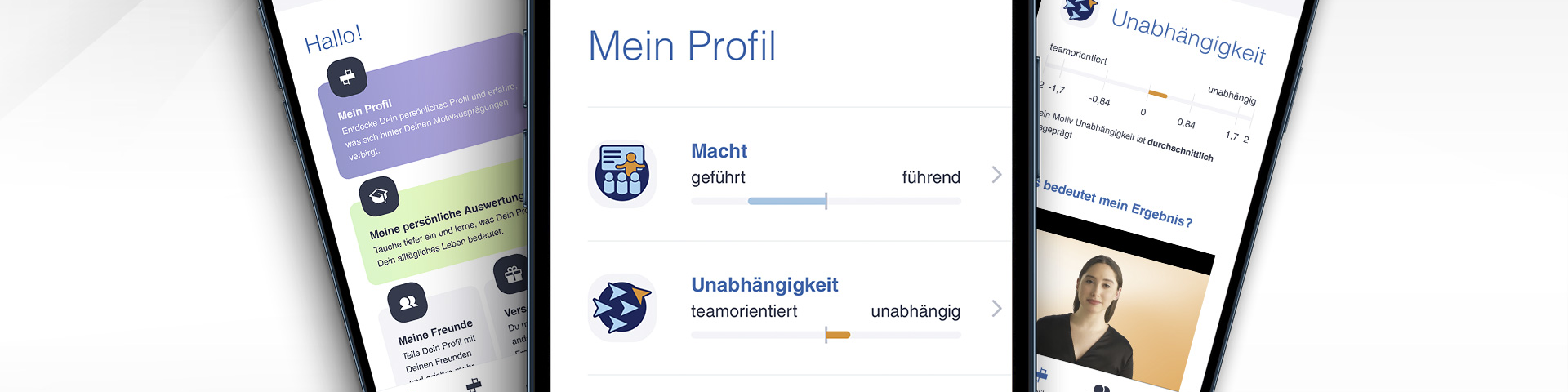Tap the signpost tab at bottom of Hallo screen
The height and width of the screenshot is (392, 1568).
click(474, 385)
